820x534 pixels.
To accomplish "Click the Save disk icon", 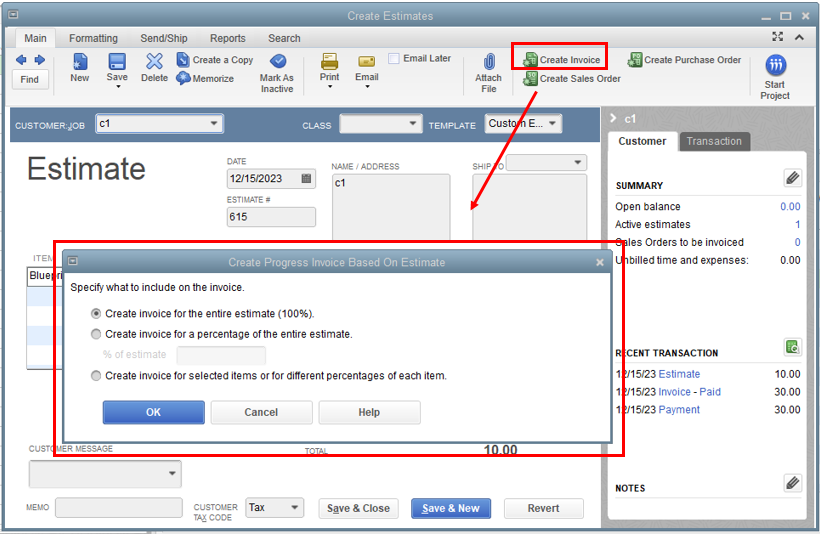I will pyautogui.click(x=117, y=62).
